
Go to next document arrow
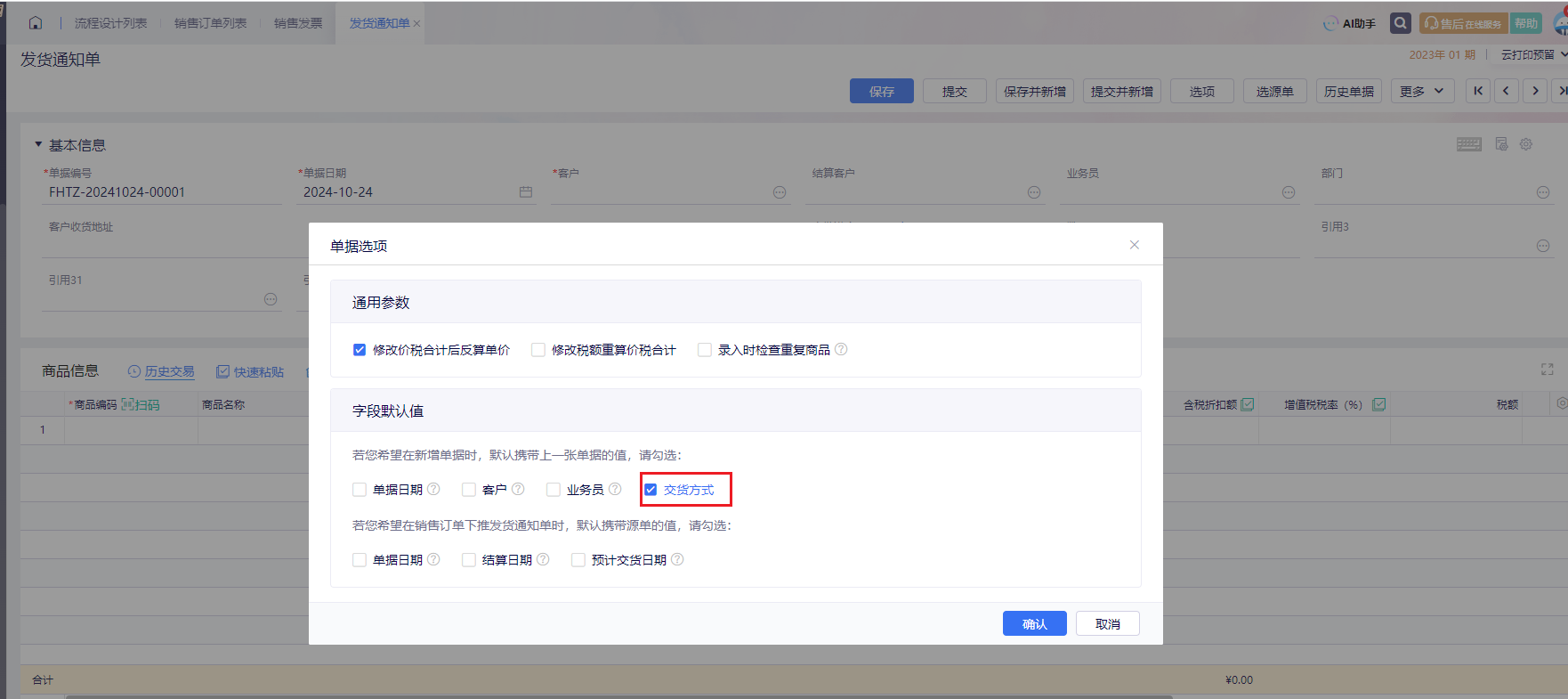pos(1535,91)
